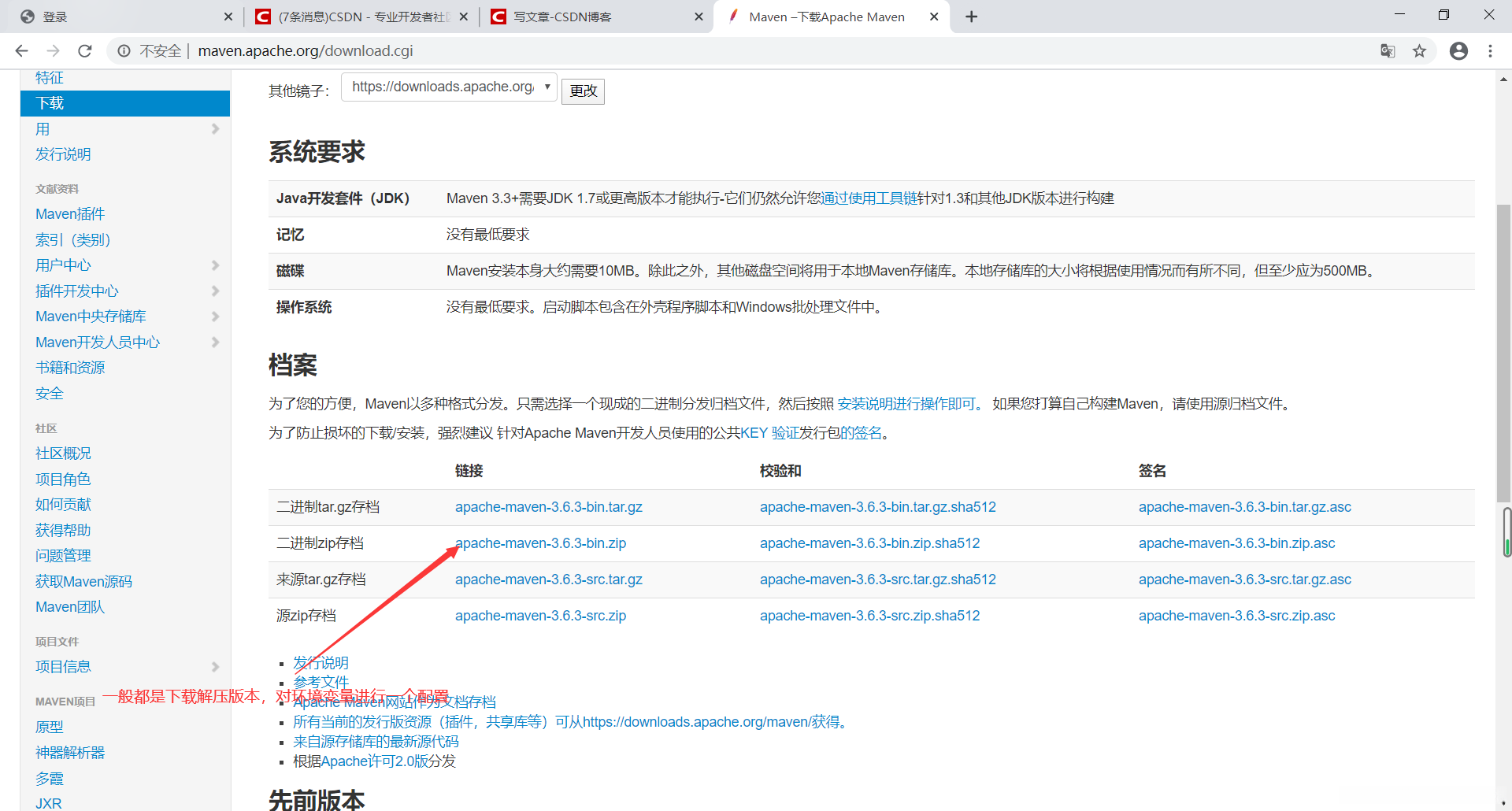Close the 写文章-CSDN博客 tab
This screenshot has height=811, width=1512.
699,17
